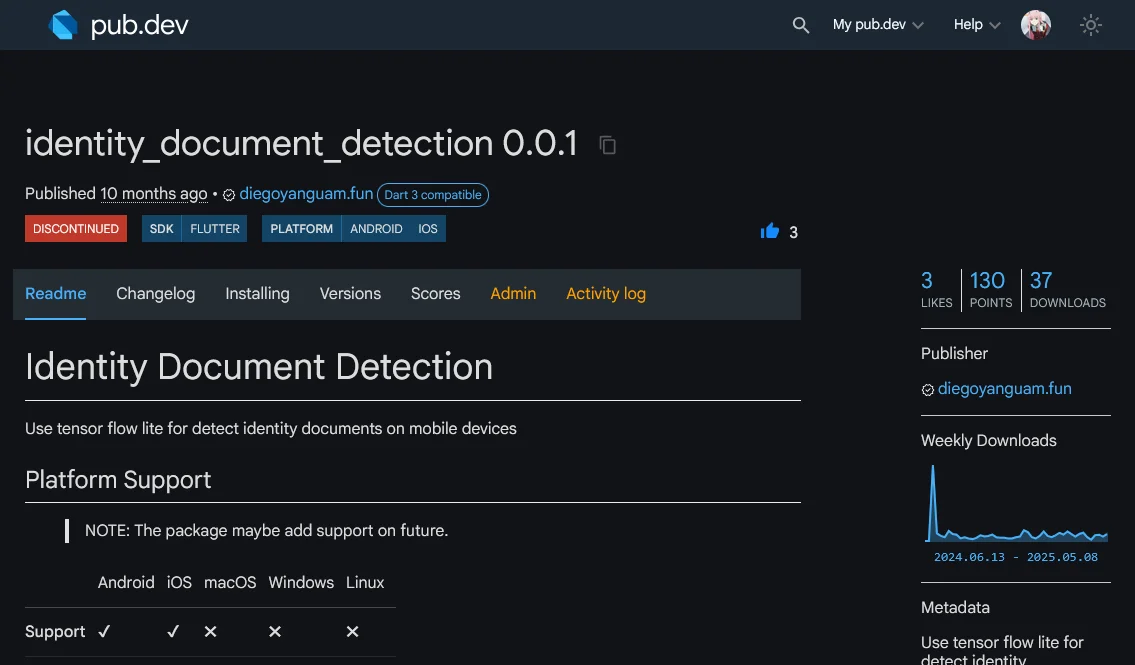Click the 'macOS' column header
The width and height of the screenshot is (1135, 665).
(230, 583)
